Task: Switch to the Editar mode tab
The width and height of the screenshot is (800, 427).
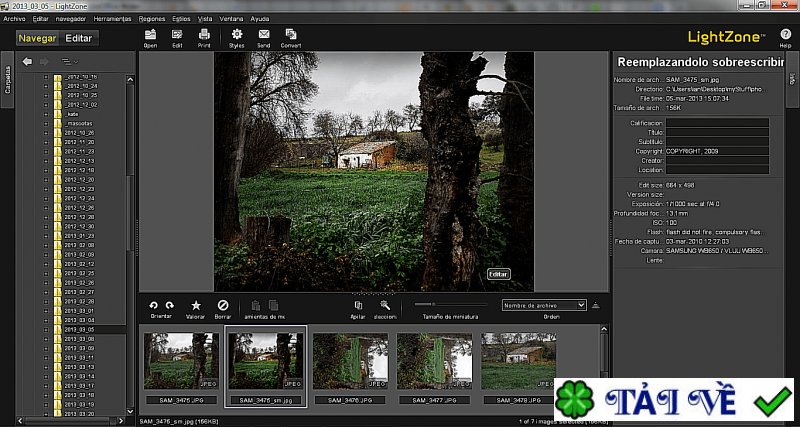Action: pos(79,38)
